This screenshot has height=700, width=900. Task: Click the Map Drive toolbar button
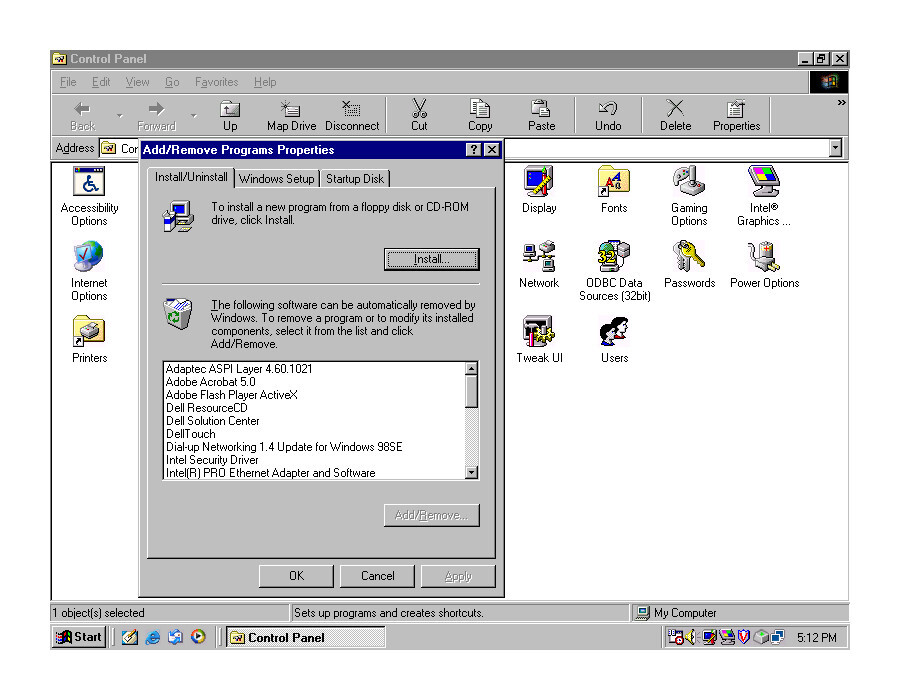click(291, 116)
